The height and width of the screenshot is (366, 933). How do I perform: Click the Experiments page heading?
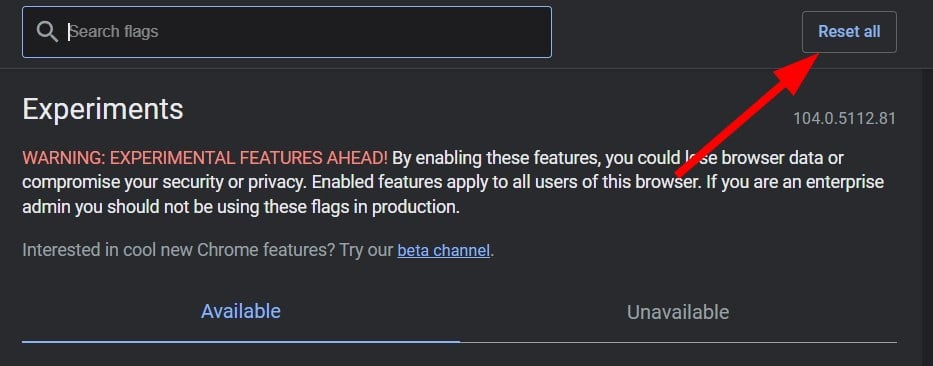point(103,109)
